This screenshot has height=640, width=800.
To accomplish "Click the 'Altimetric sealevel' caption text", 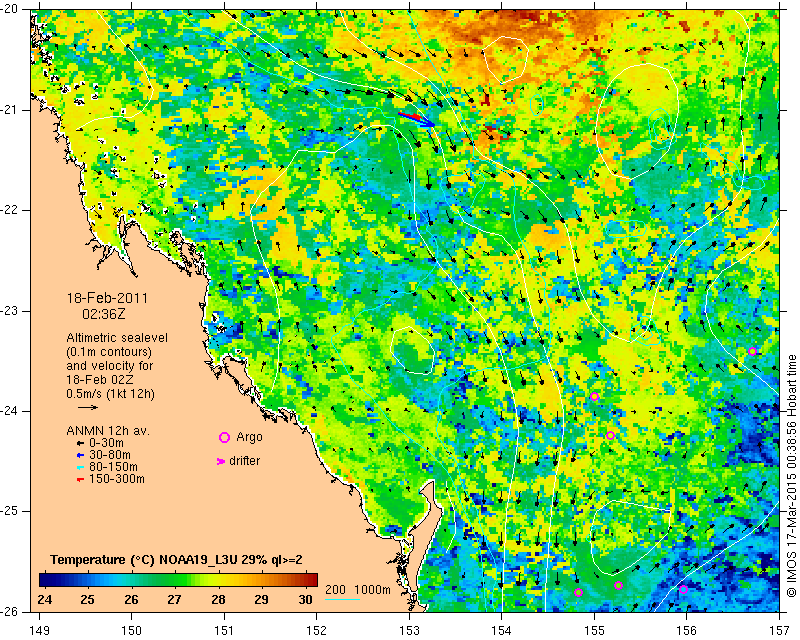I will 117,338.
